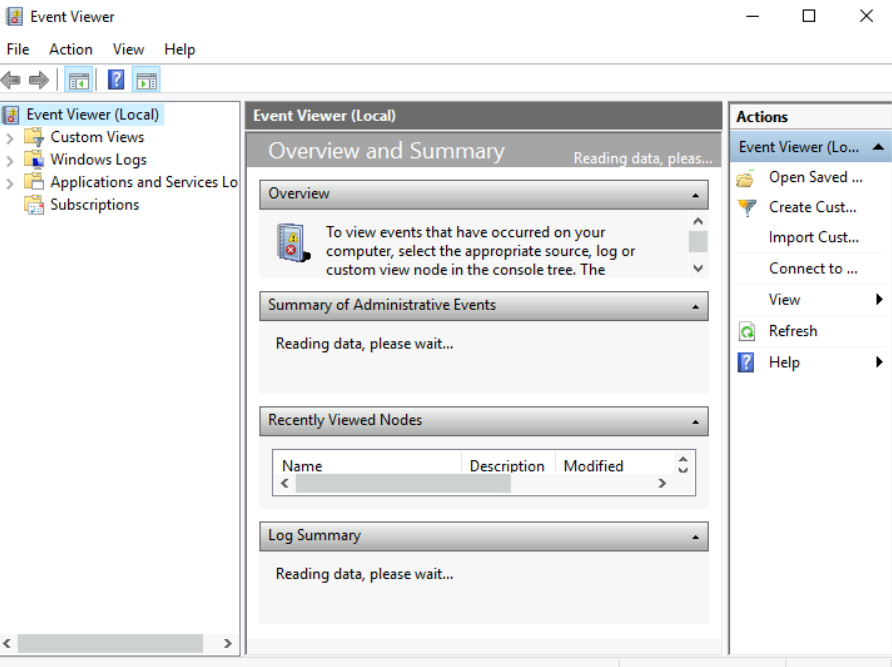Open the Action menu

coord(71,50)
